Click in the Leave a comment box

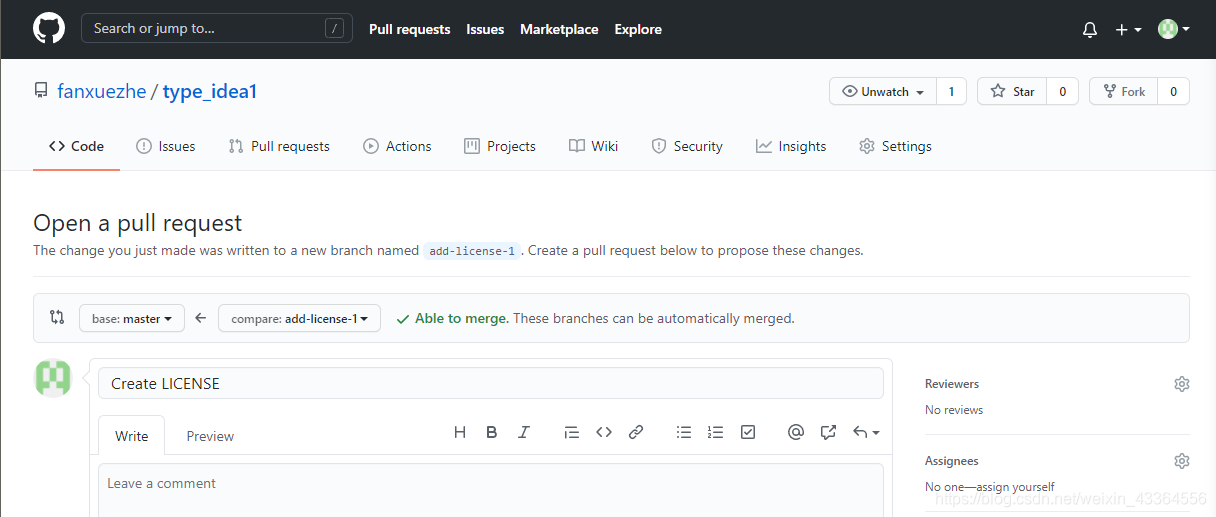tap(490, 490)
